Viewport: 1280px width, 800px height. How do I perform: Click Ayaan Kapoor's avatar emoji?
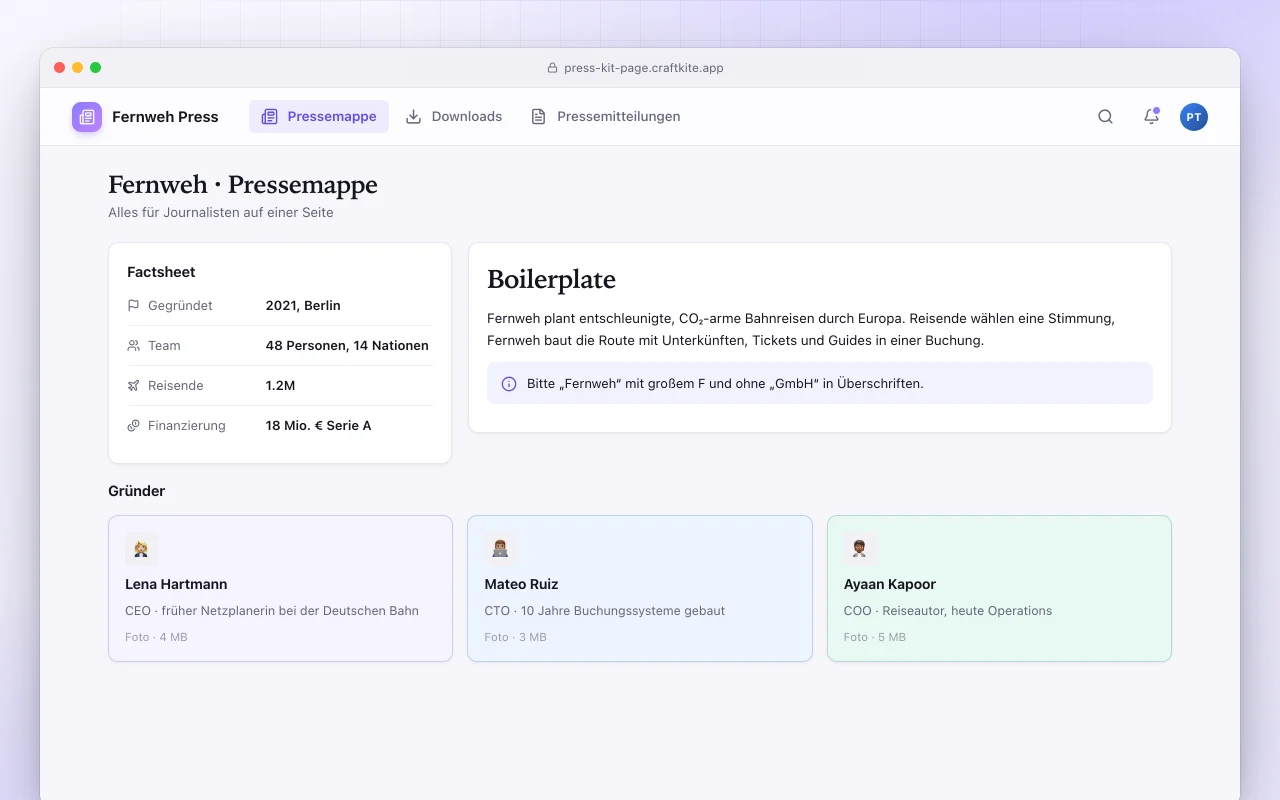860,549
